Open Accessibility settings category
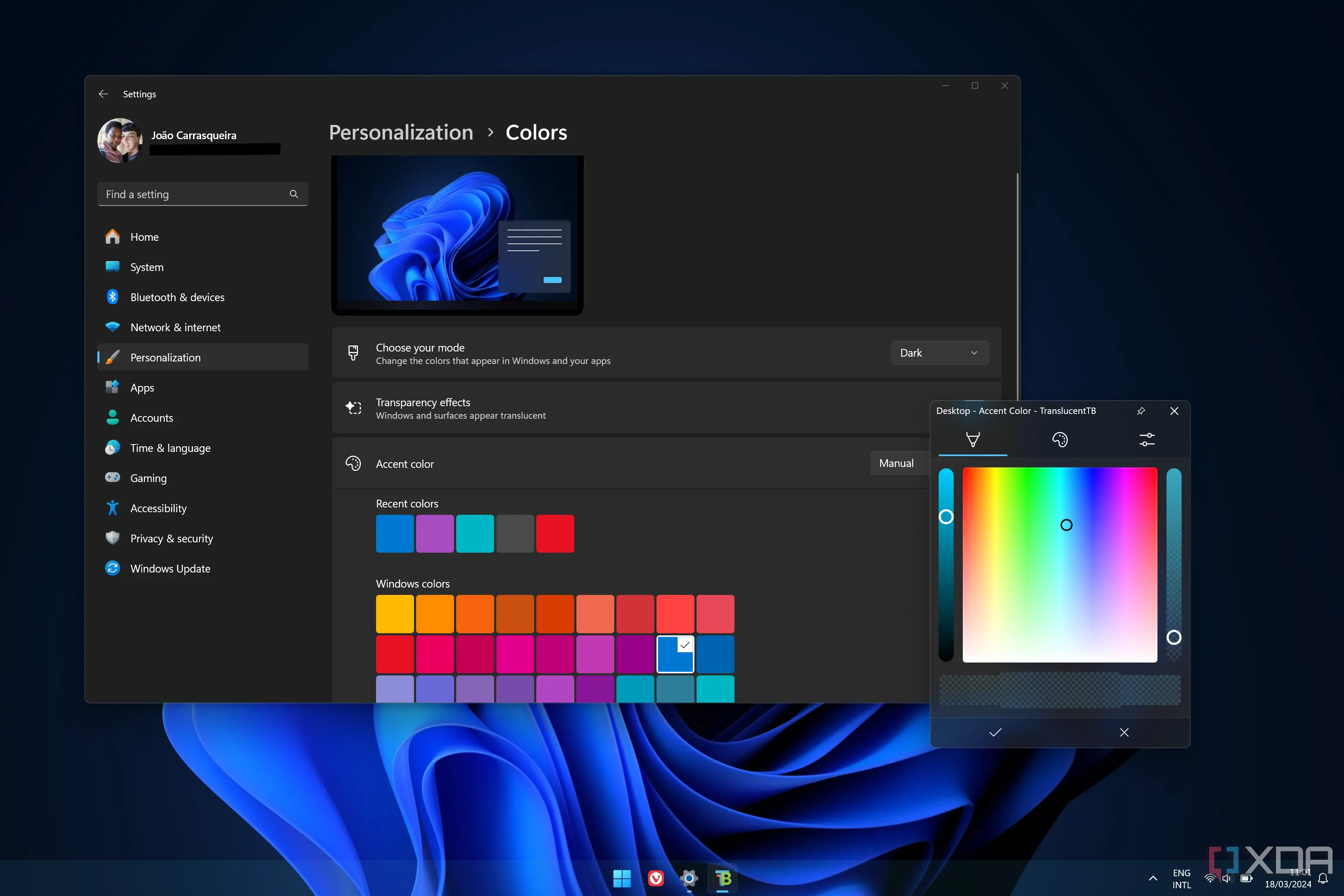The height and width of the screenshot is (896, 1344). (203, 508)
